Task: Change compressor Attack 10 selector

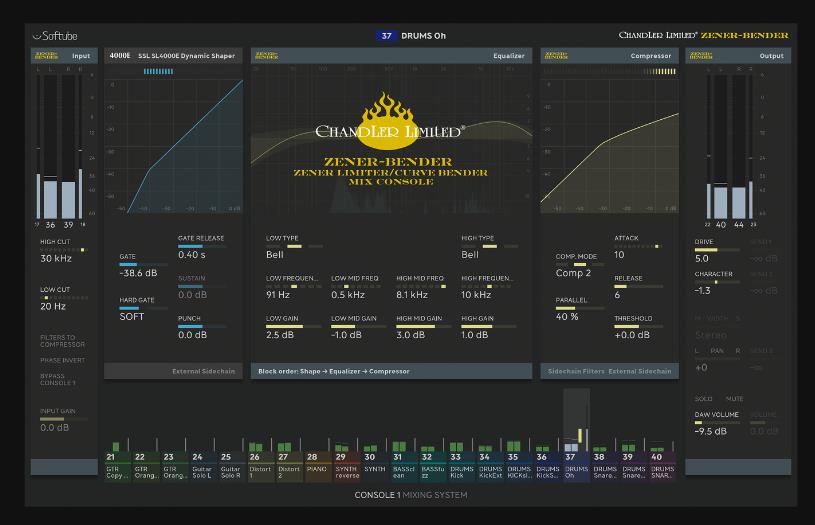Action: point(638,246)
